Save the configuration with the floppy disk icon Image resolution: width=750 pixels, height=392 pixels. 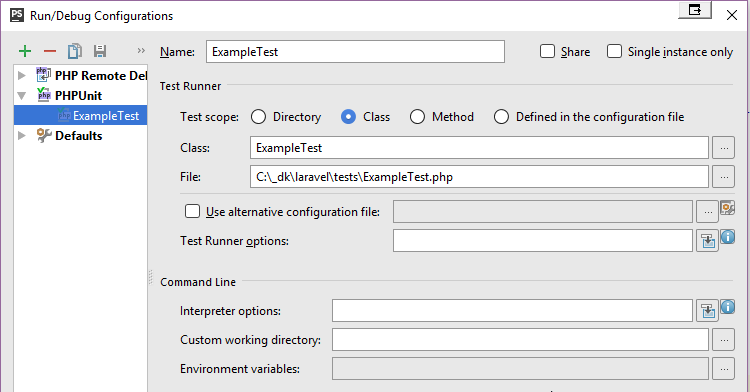tap(99, 51)
